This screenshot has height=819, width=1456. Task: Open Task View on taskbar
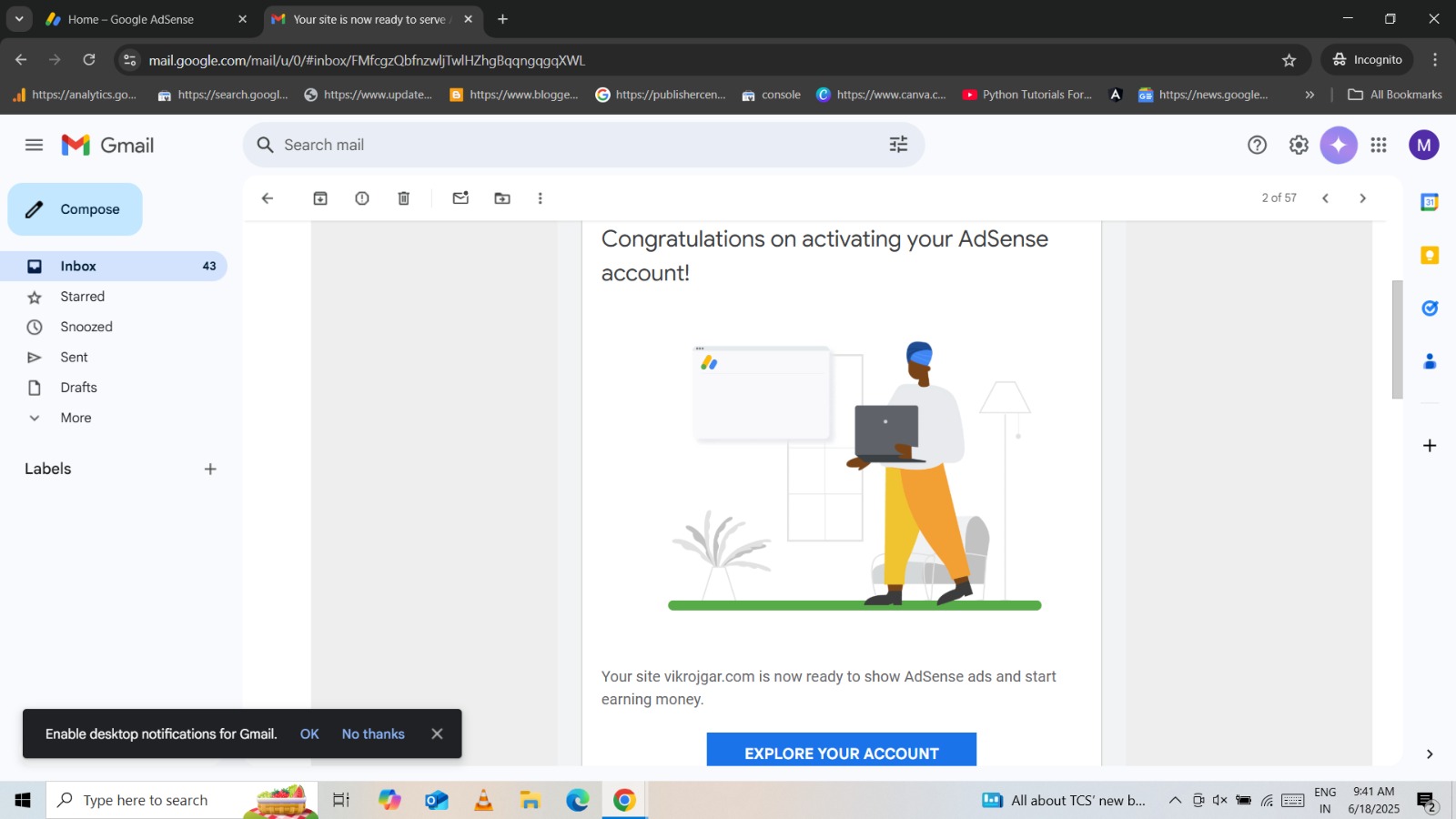[x=340, y=800]
